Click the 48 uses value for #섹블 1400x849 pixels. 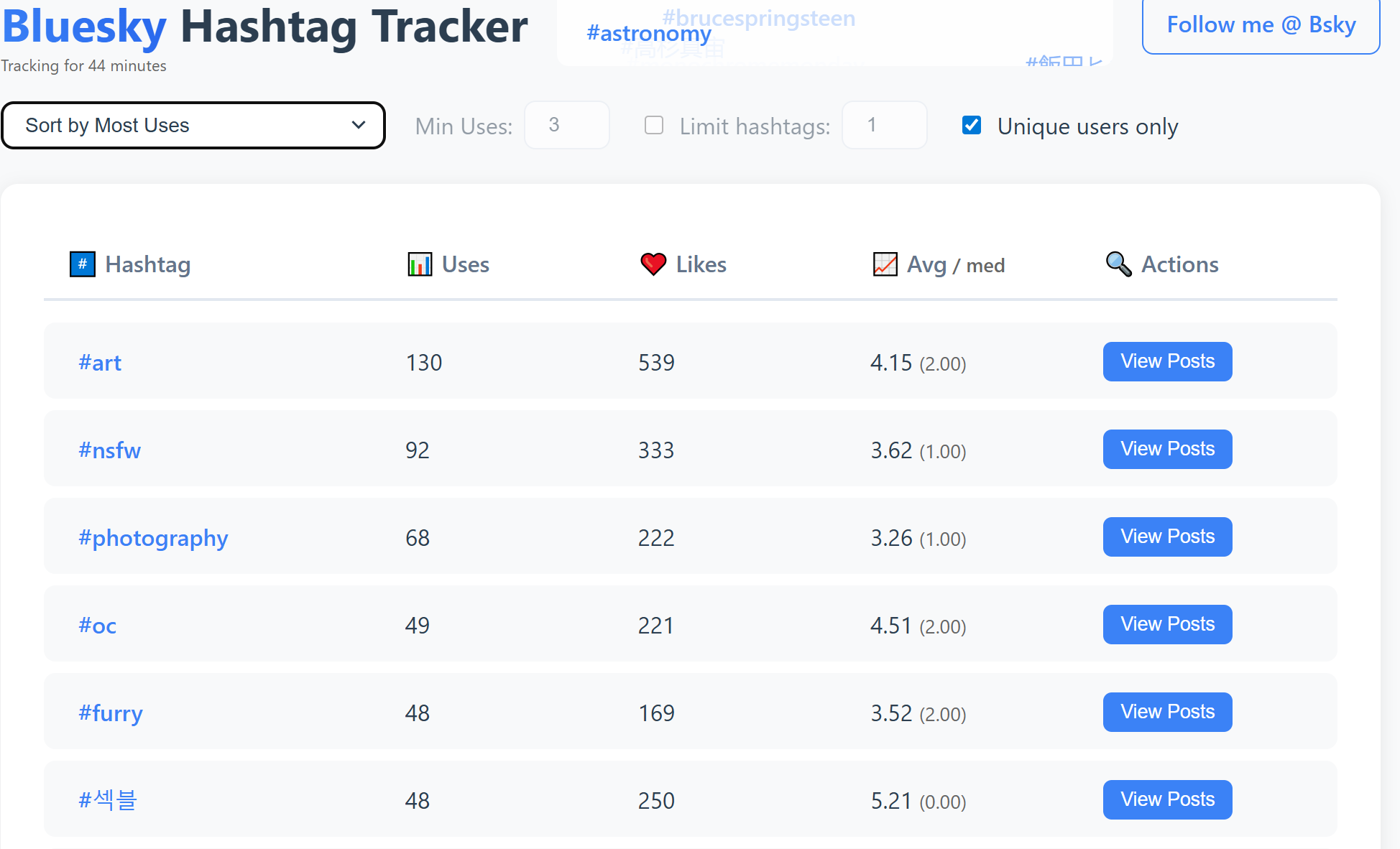point(418,801)
